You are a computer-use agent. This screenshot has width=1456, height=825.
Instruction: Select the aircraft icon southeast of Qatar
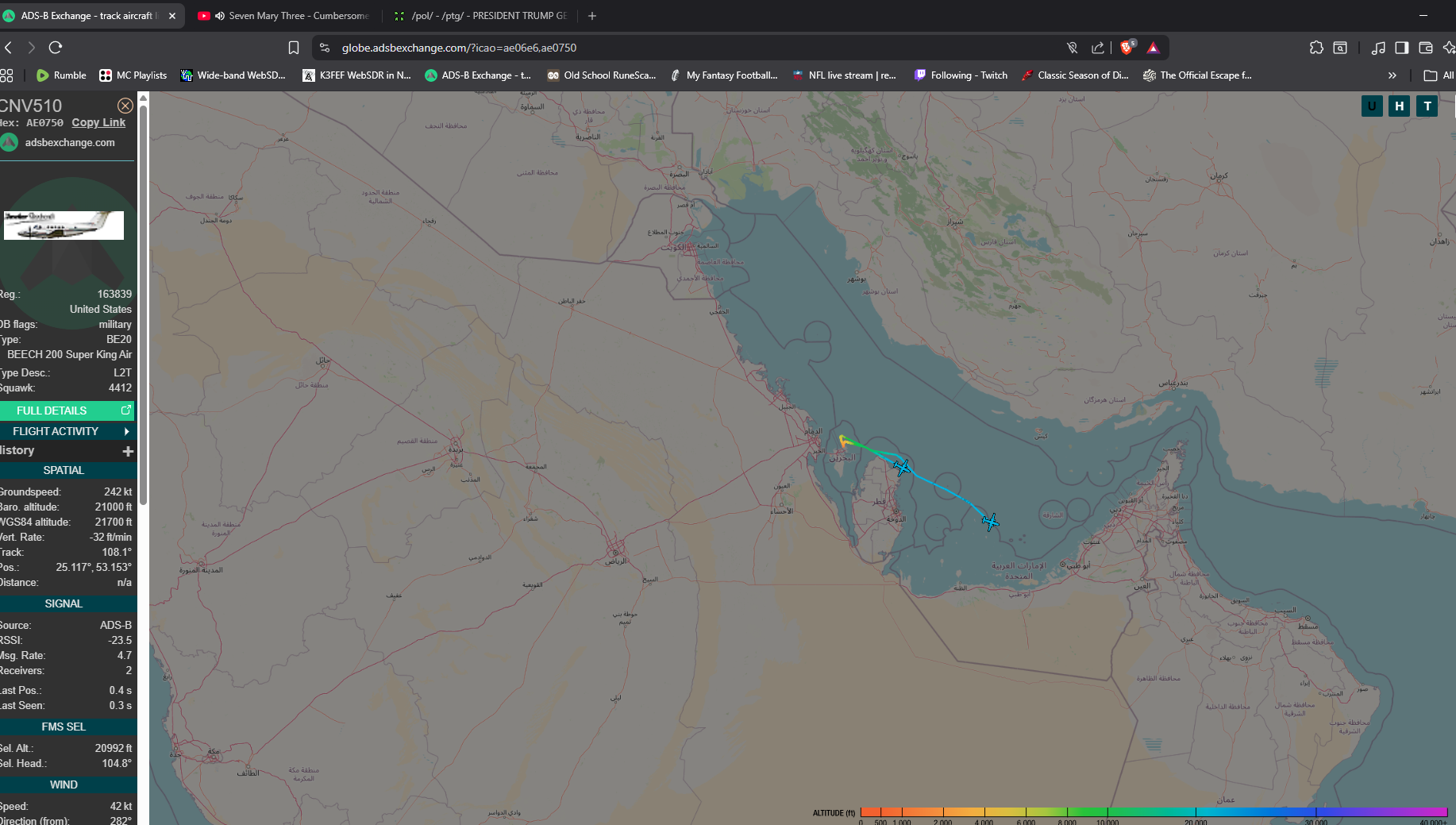(990, 522)
